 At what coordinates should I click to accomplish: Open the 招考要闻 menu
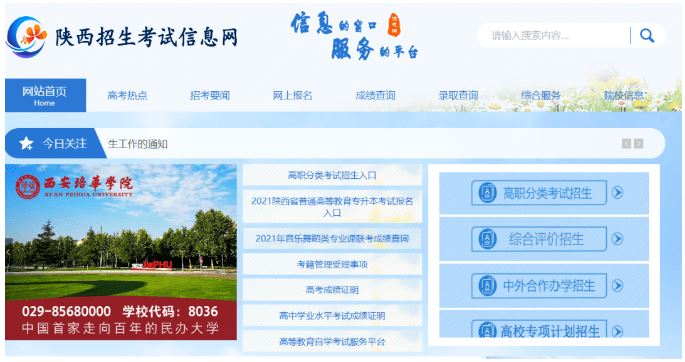(210, 96)
